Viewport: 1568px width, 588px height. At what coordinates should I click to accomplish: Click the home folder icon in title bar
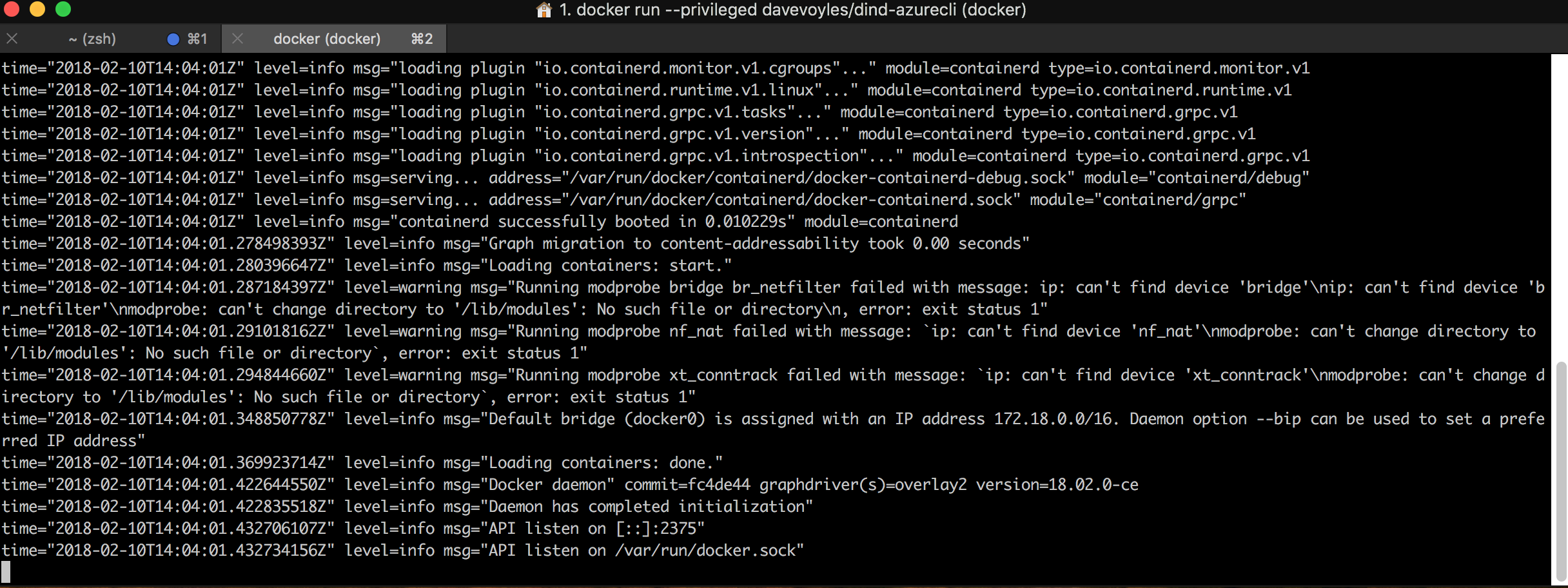click(x=544, y=10)
